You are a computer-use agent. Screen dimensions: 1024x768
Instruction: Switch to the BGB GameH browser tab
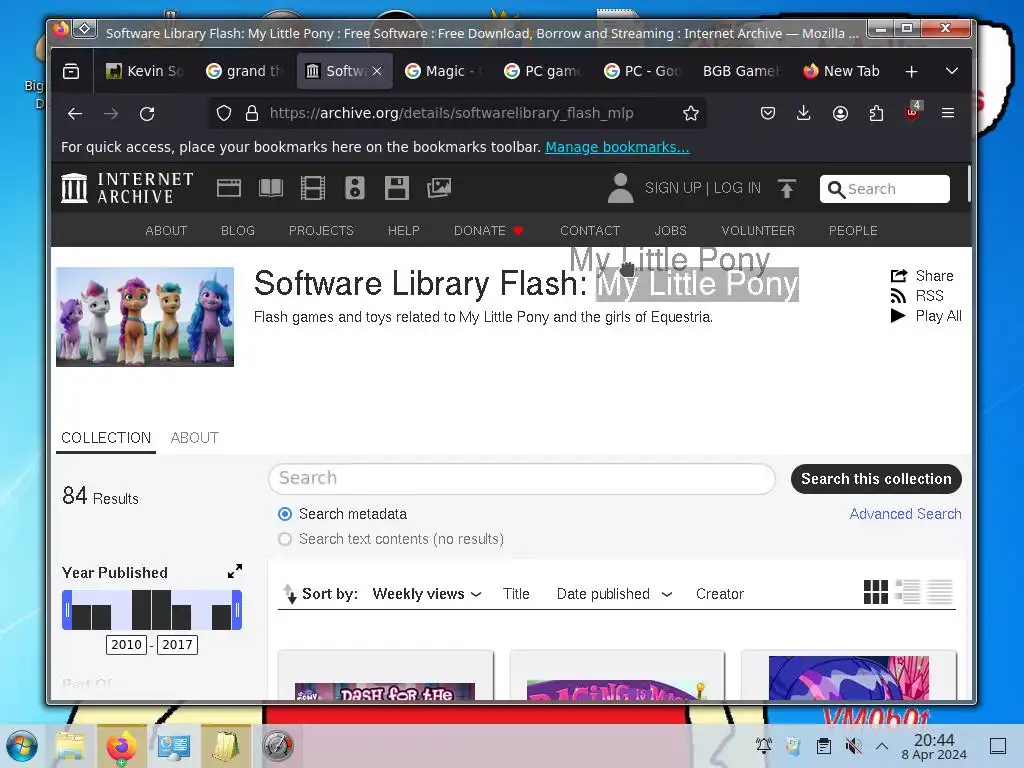tap(742, 71)
